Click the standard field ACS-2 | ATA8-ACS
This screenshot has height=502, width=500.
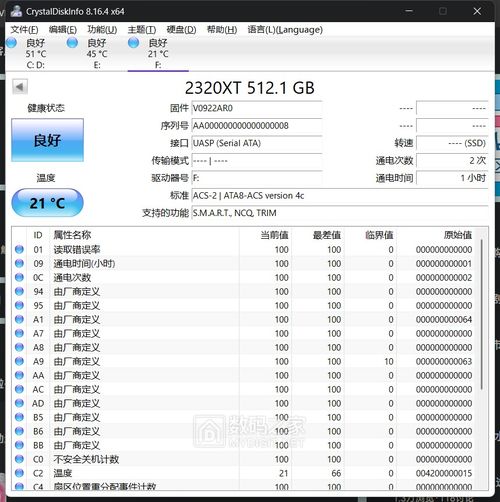click(x=340, y=196)
